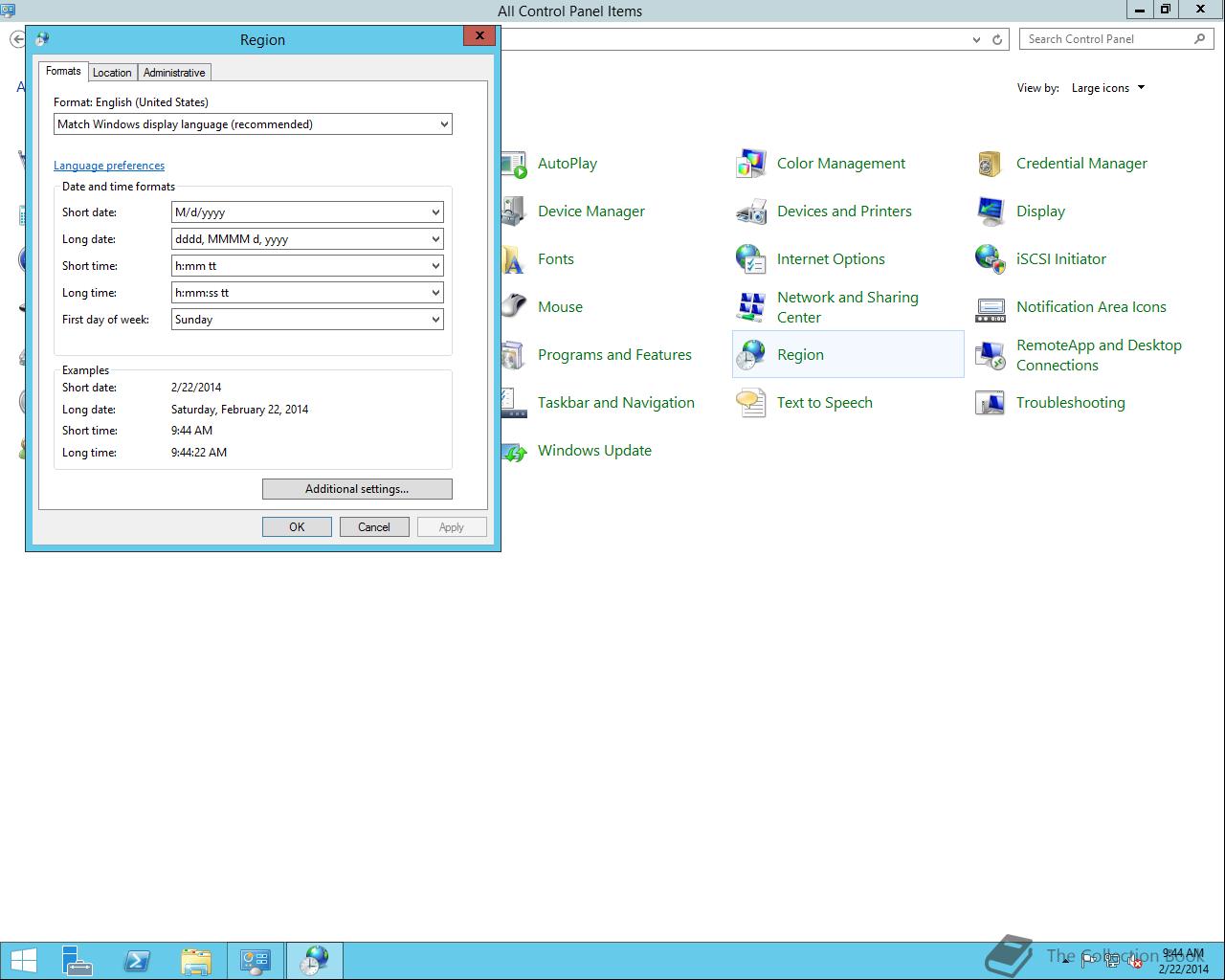Image resolution: width=1225 pixels, height=980 pixels.
Task: Click the Device Manager text label
Action: 591,212
